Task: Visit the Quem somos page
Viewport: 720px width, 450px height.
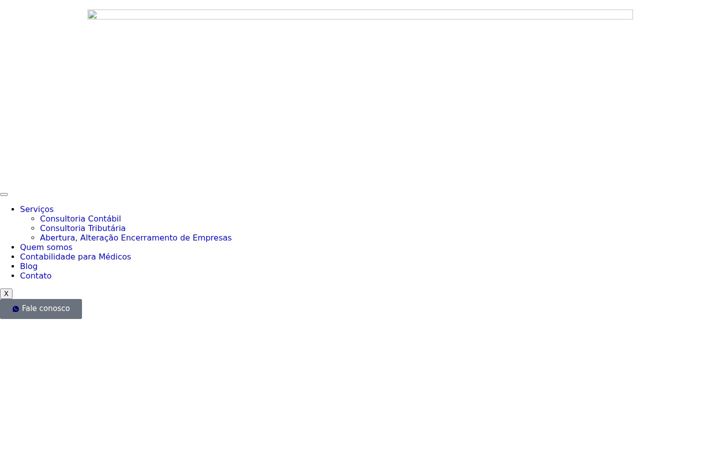Action: (x=46, y=247)
